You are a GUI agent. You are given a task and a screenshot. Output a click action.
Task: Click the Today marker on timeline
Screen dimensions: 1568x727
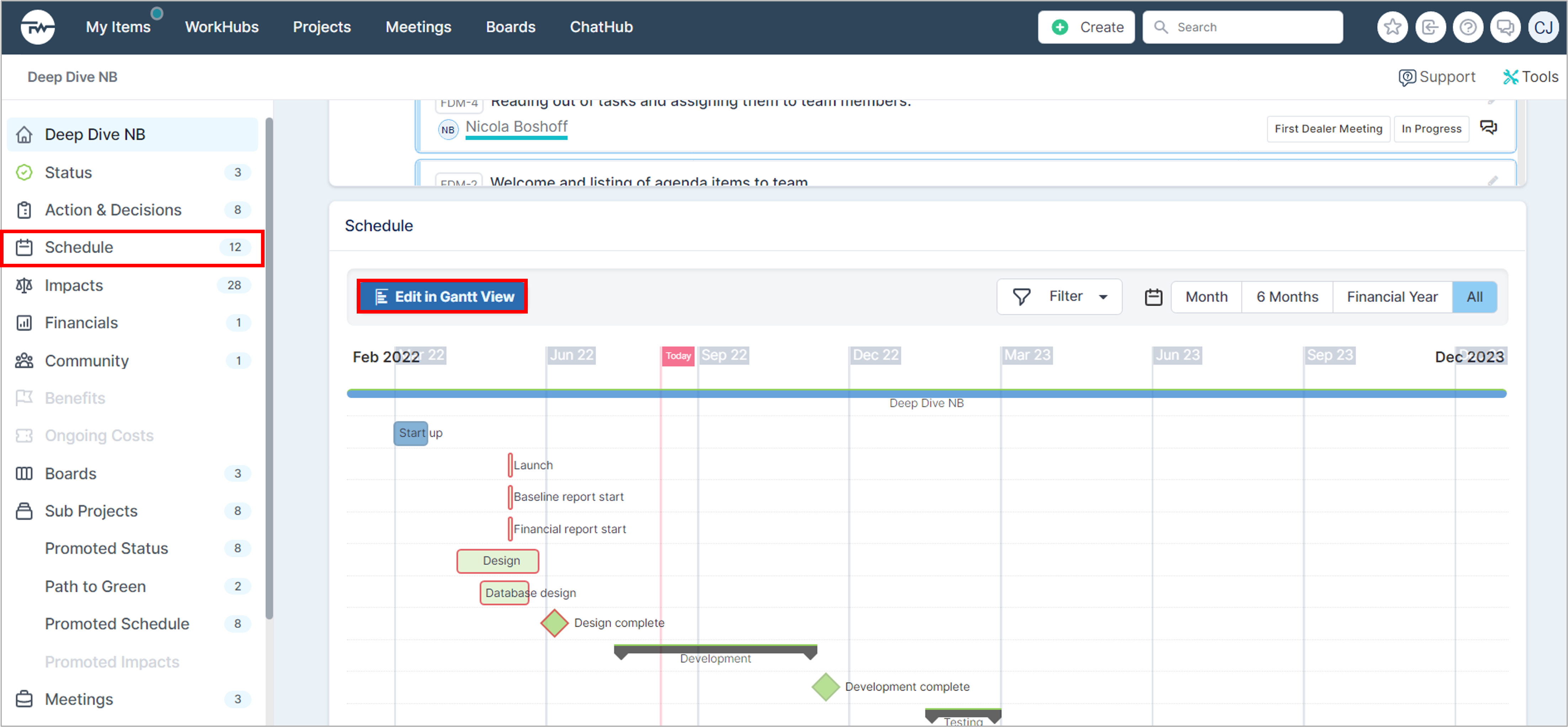tap(677, 356)
